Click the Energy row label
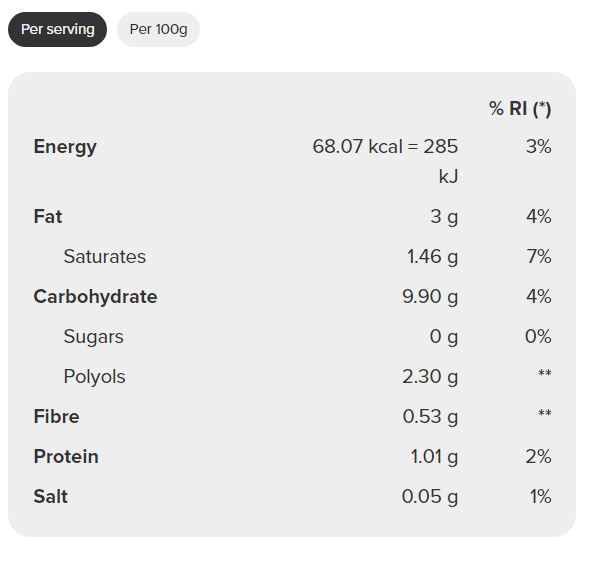The width and height of the screenshot is (591, 562). click(x=65, y=147)
